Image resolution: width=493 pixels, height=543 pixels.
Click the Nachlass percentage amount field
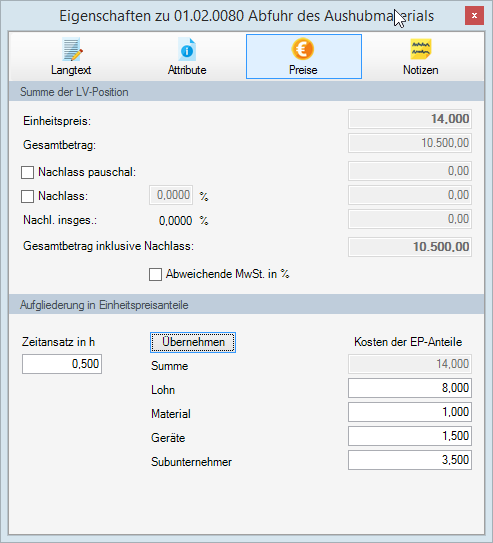coord(410,195)
